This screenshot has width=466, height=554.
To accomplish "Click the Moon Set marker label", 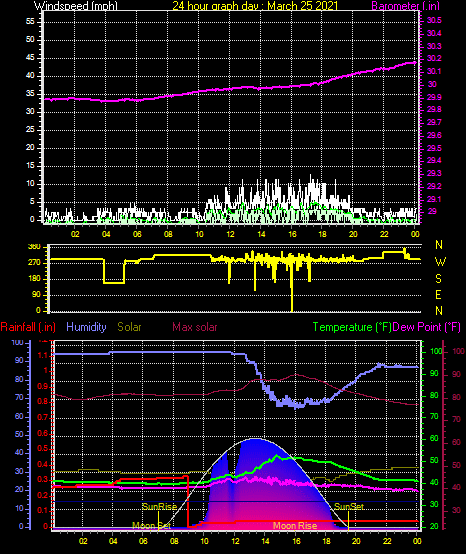I will pos(152,526).
